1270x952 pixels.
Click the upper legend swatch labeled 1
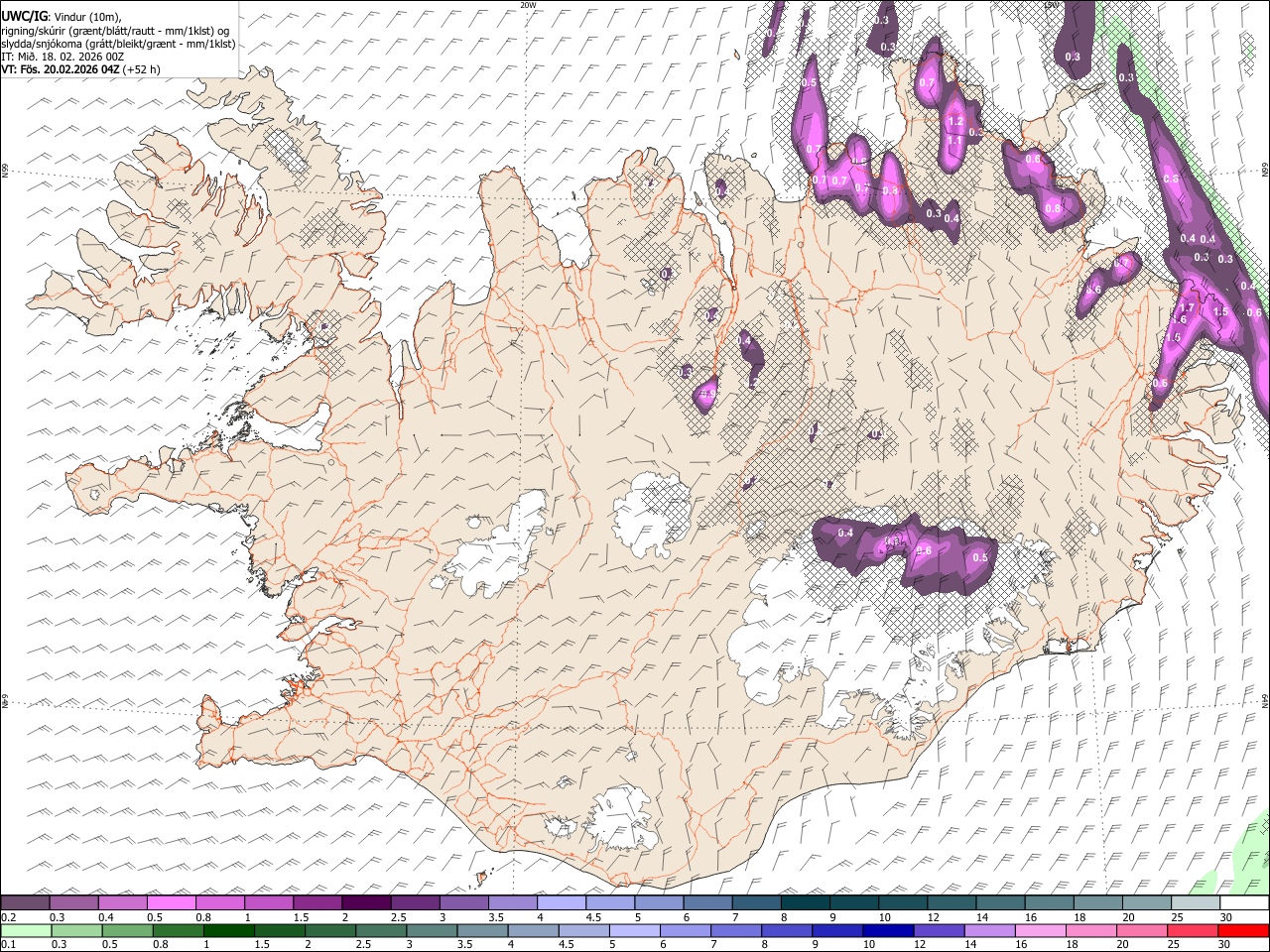269,902
